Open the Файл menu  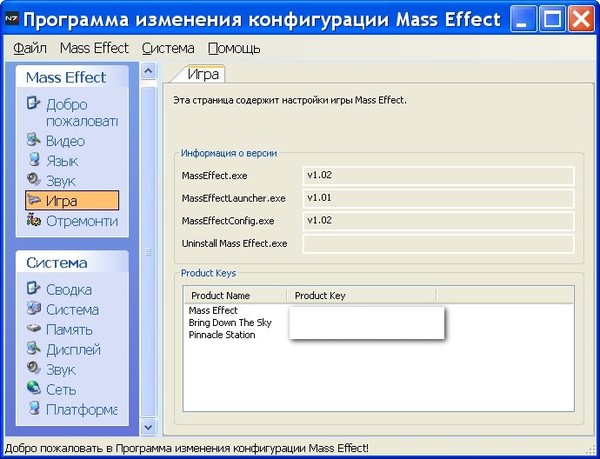[x=30, y=49]
